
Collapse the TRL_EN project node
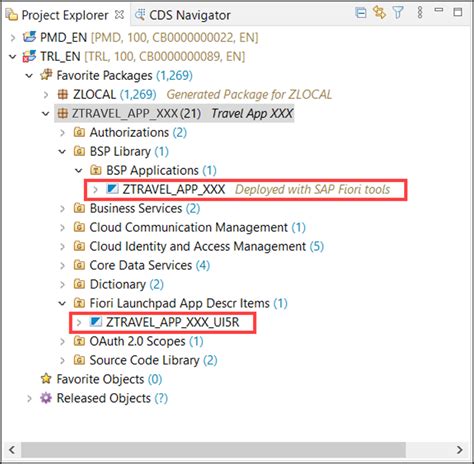click(x=13, y=57)
